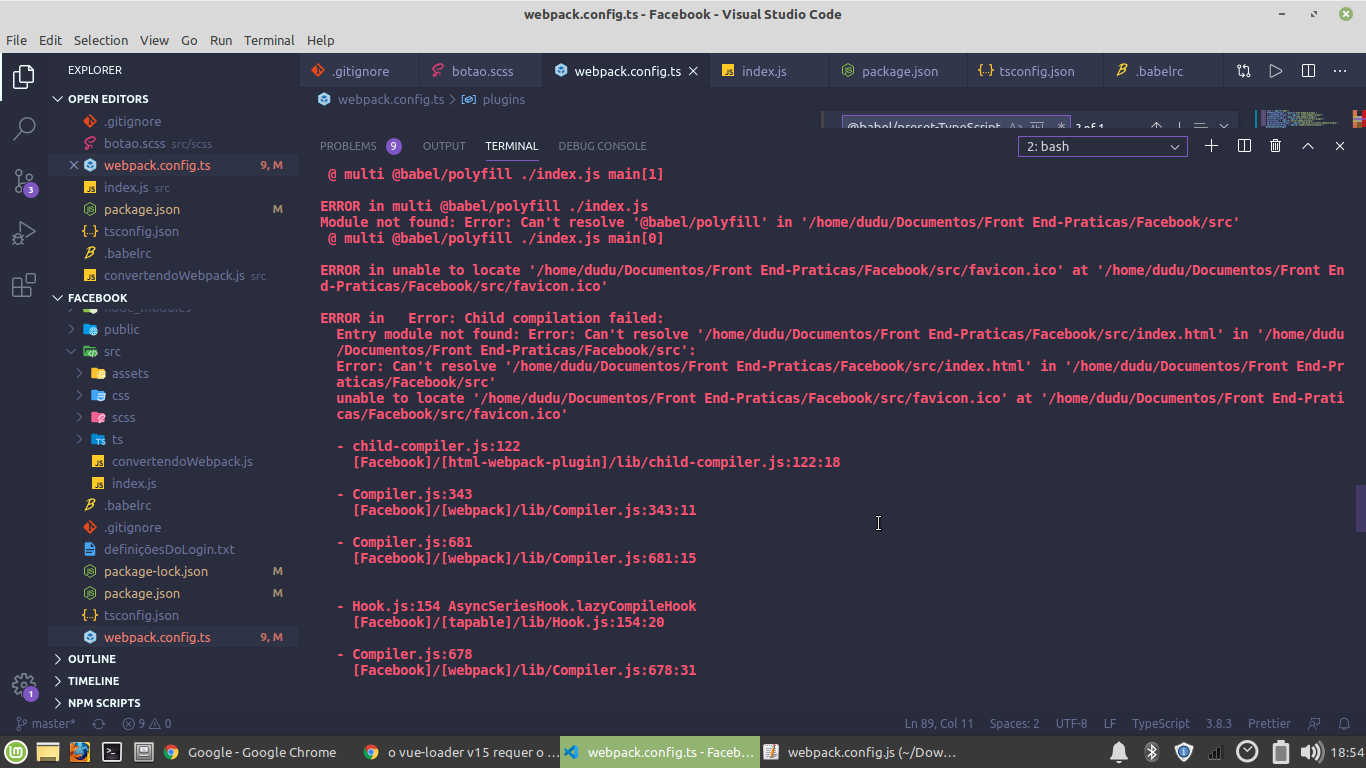Synchronize changes via status bar sync icon
The height and width of the screenshot is (768, 1366).
coord(98,723)
